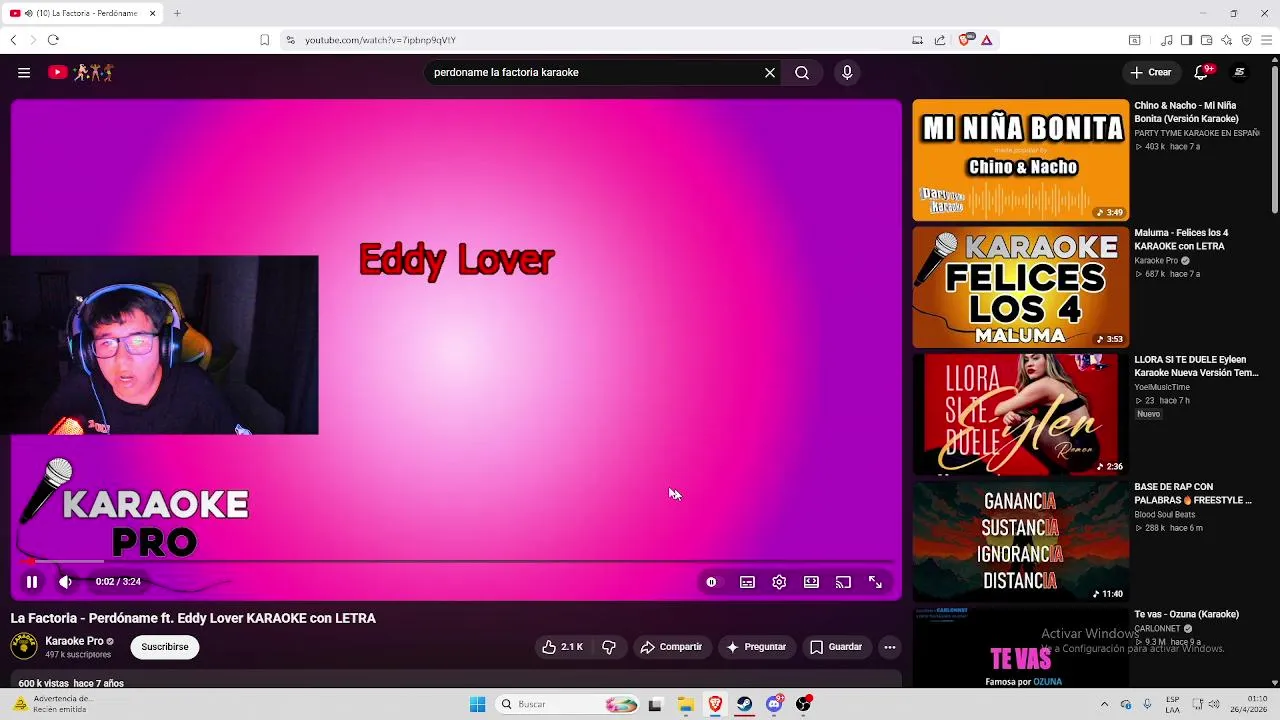This screenshot has height=720, width=1280.
Task: Dislike the video
Action: [609, 647]
